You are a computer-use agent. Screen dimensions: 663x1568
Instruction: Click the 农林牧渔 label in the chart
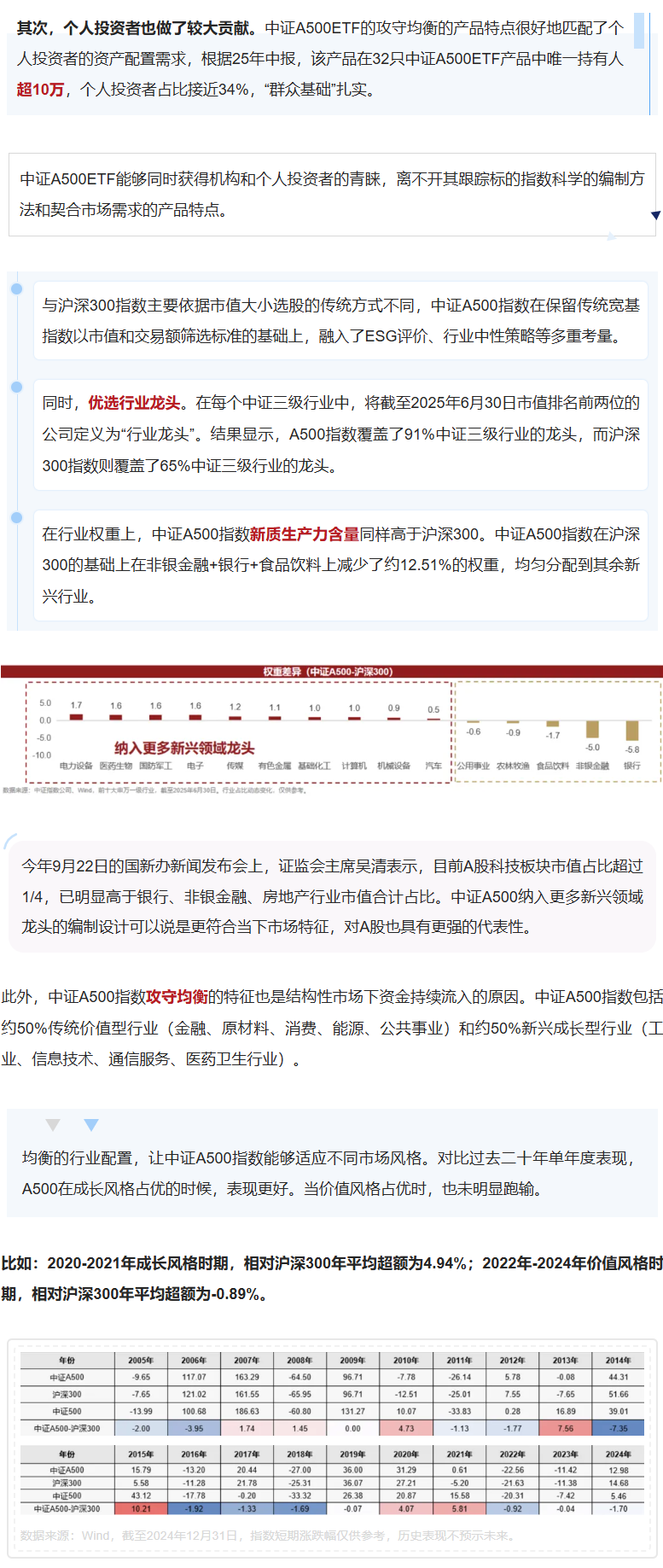513,766
